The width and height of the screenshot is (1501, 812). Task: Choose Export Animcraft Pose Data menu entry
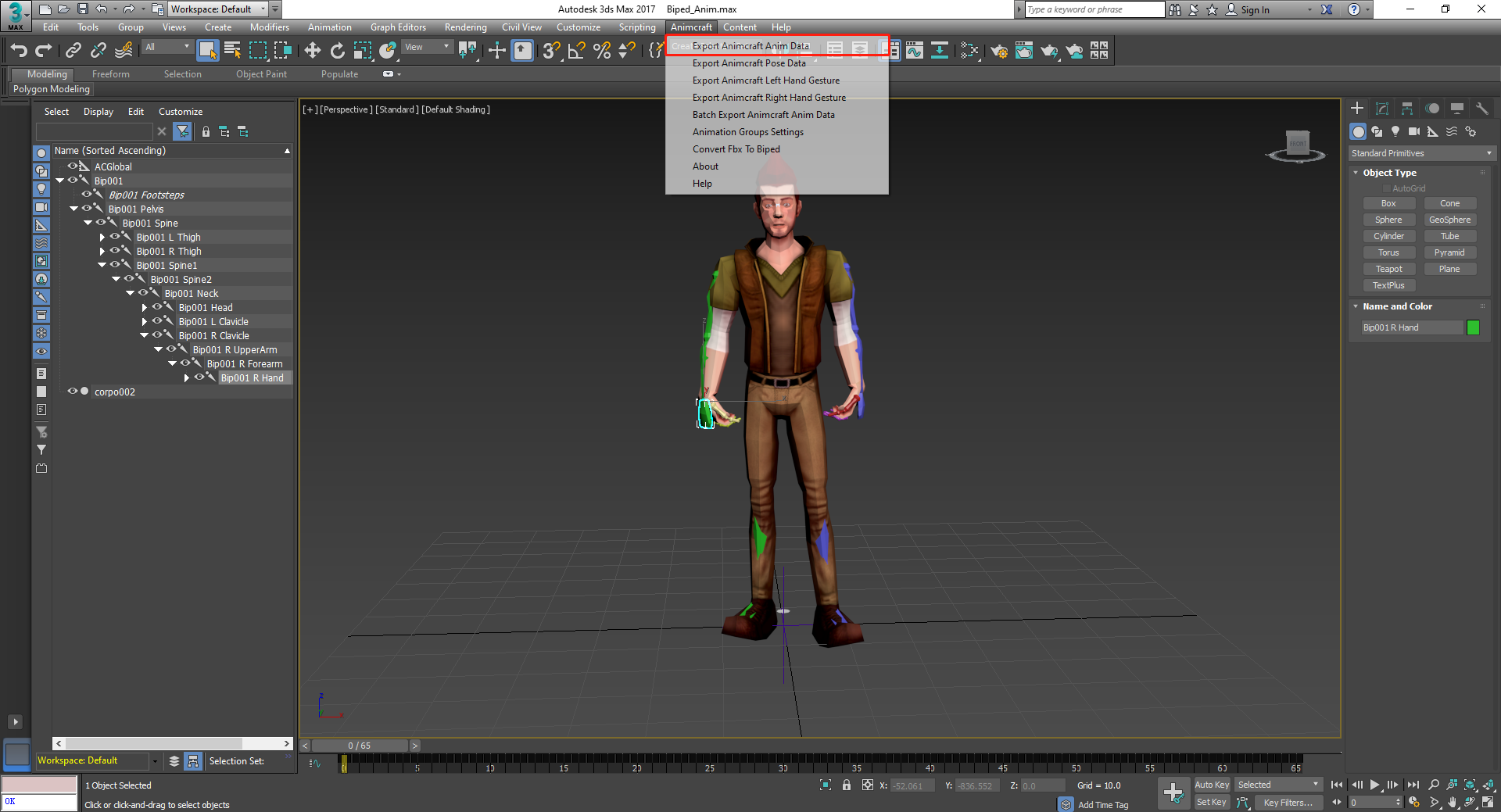(x=748, y=63)
